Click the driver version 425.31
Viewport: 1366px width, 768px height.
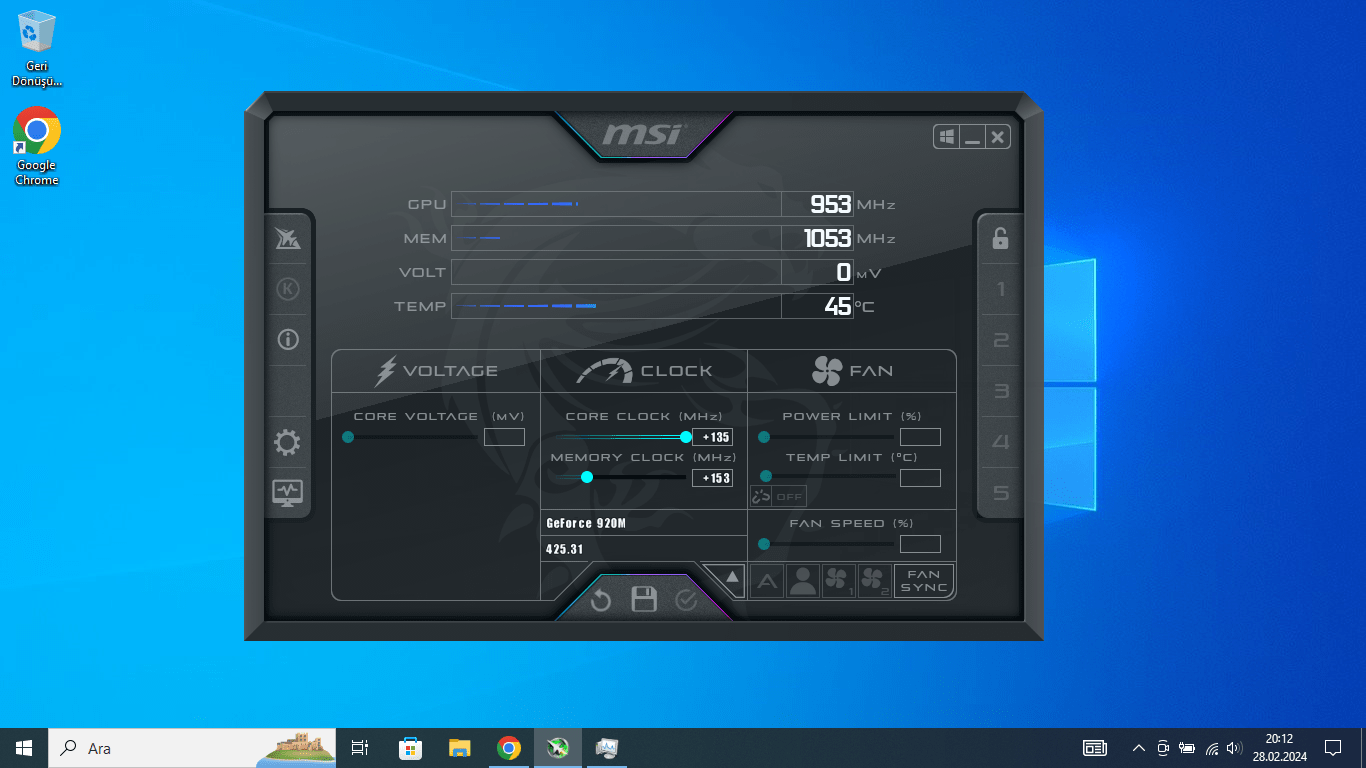pos(565,549)
